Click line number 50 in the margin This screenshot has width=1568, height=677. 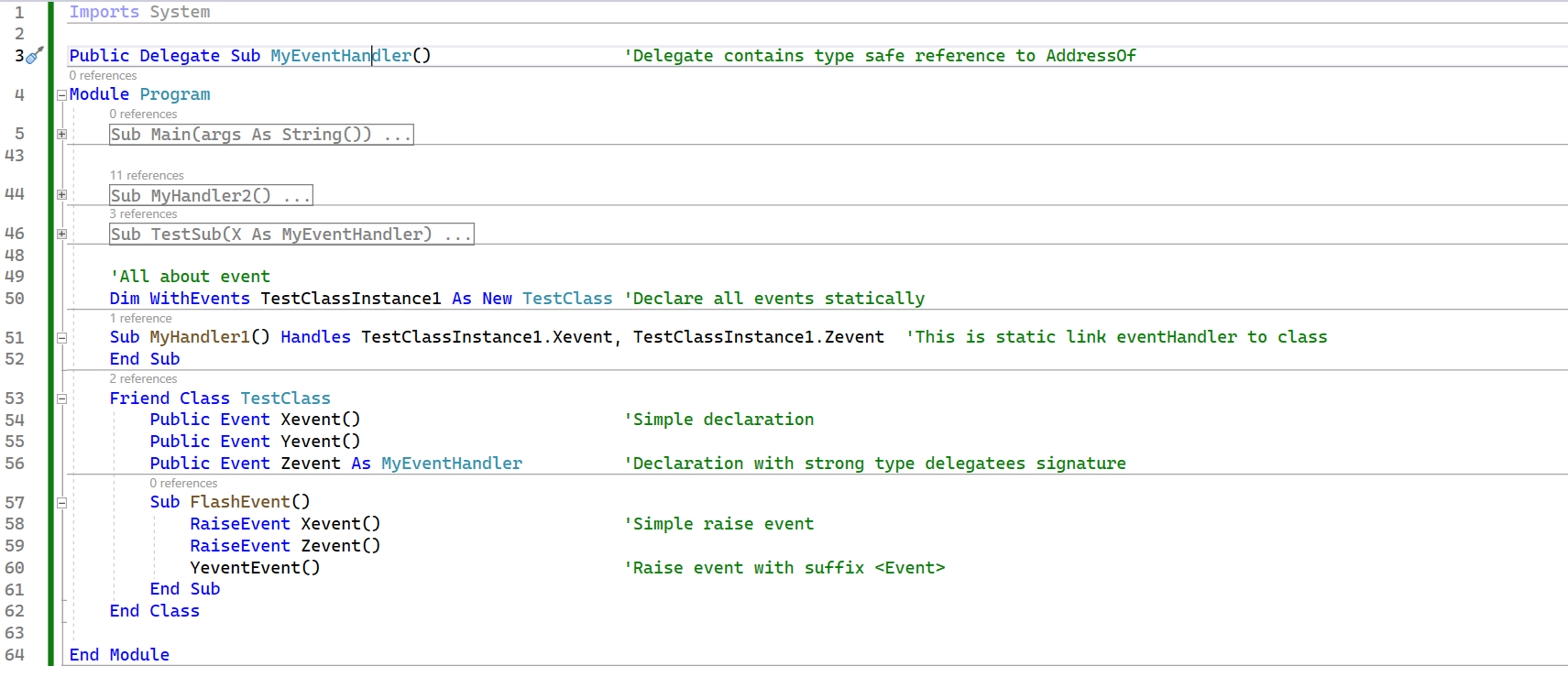tap(15, 299)
